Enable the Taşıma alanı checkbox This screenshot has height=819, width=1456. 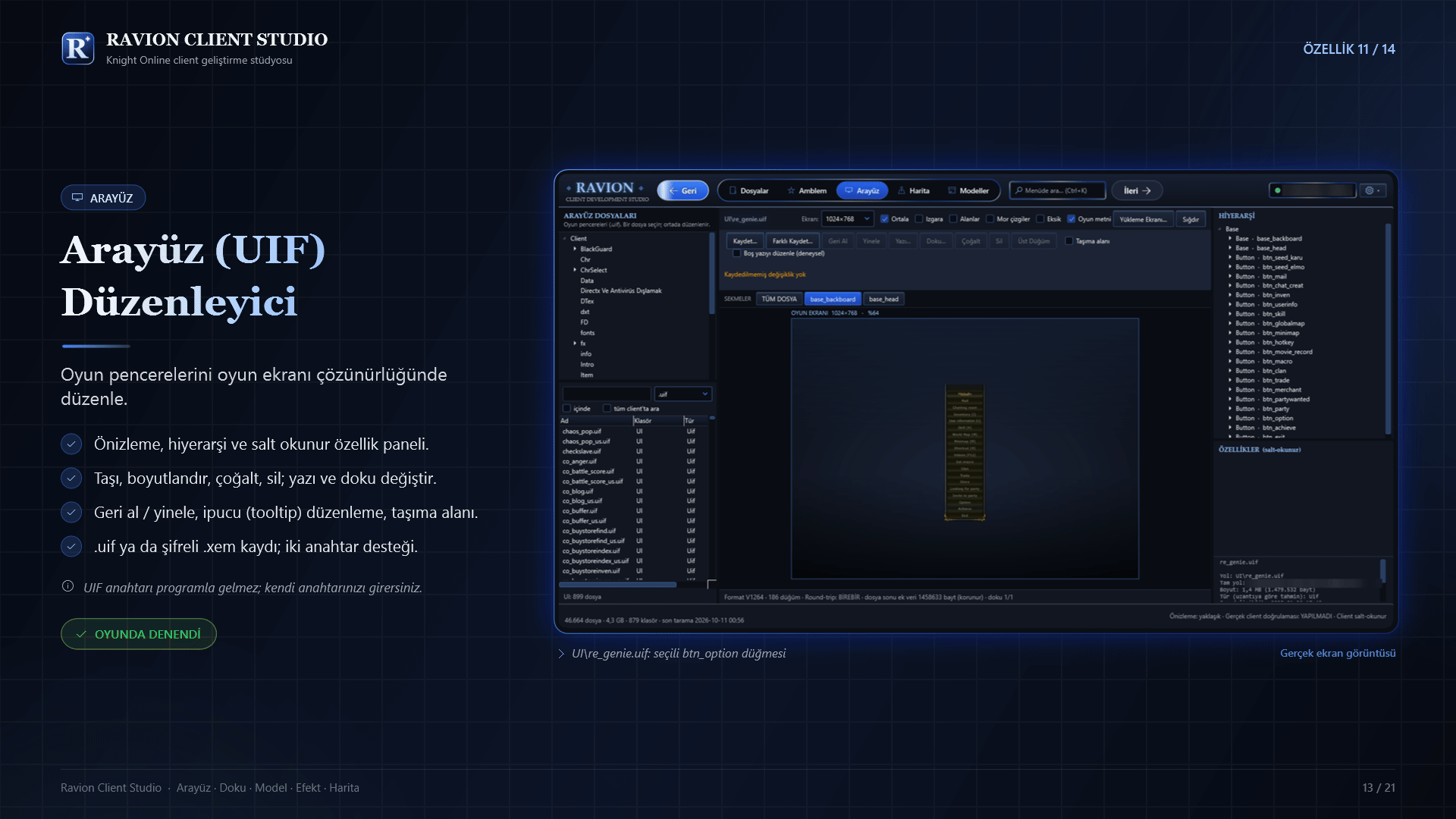[x=1069, y=241]
